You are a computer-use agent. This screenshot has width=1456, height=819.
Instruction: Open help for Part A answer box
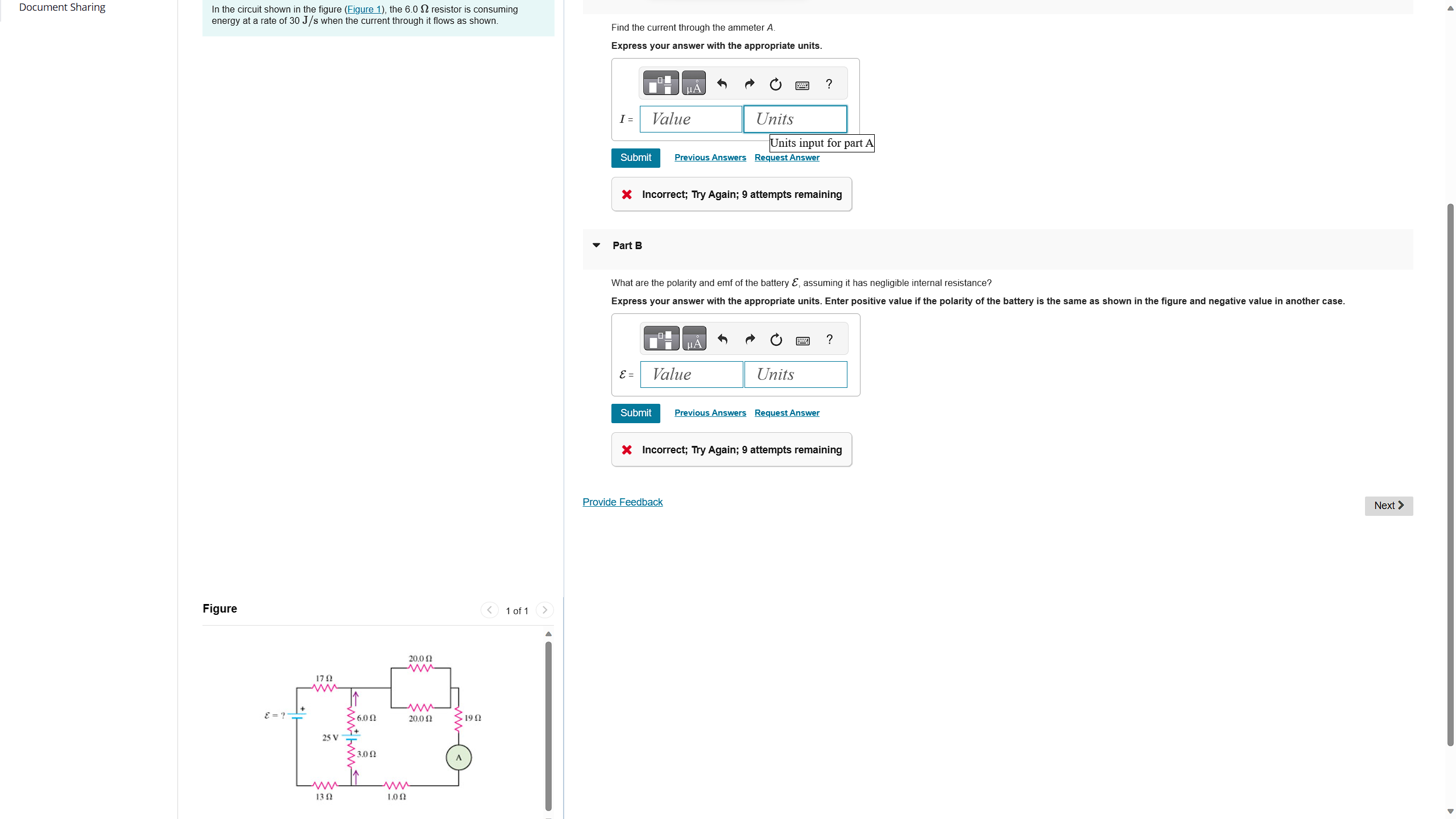829,84
